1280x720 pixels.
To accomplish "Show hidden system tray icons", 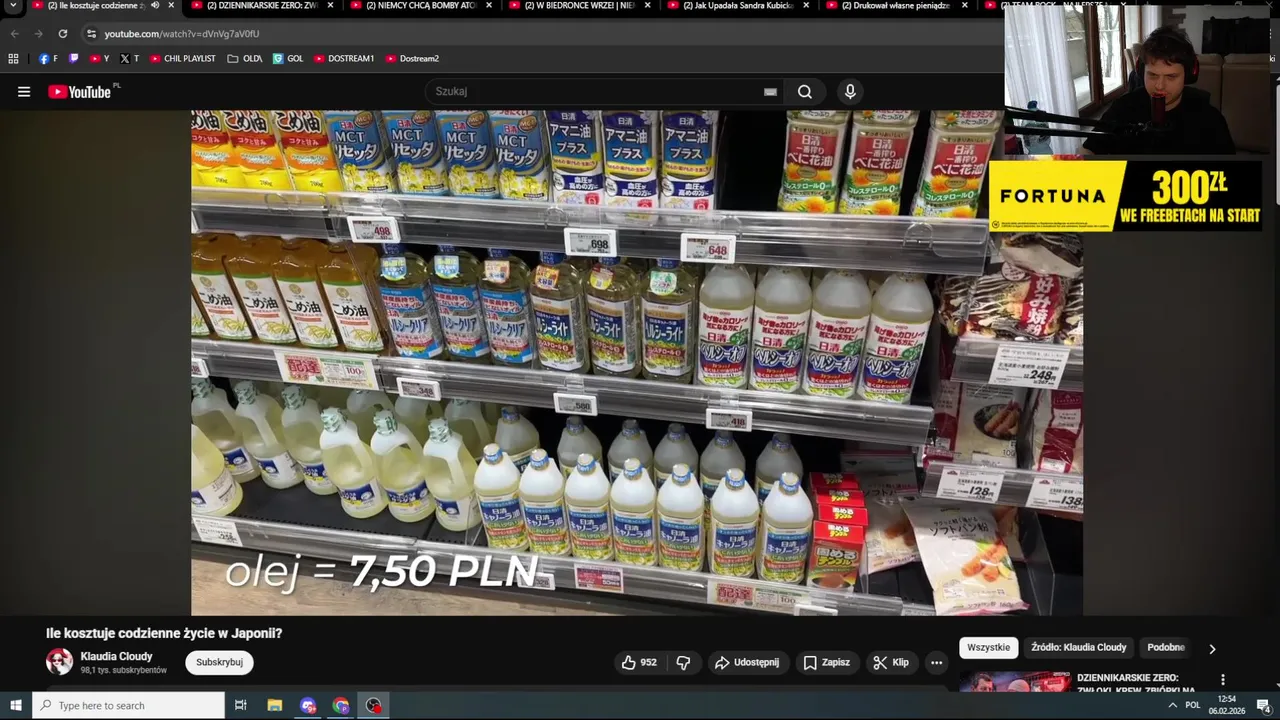I will pyautogui.click(x=1172, y=706).
